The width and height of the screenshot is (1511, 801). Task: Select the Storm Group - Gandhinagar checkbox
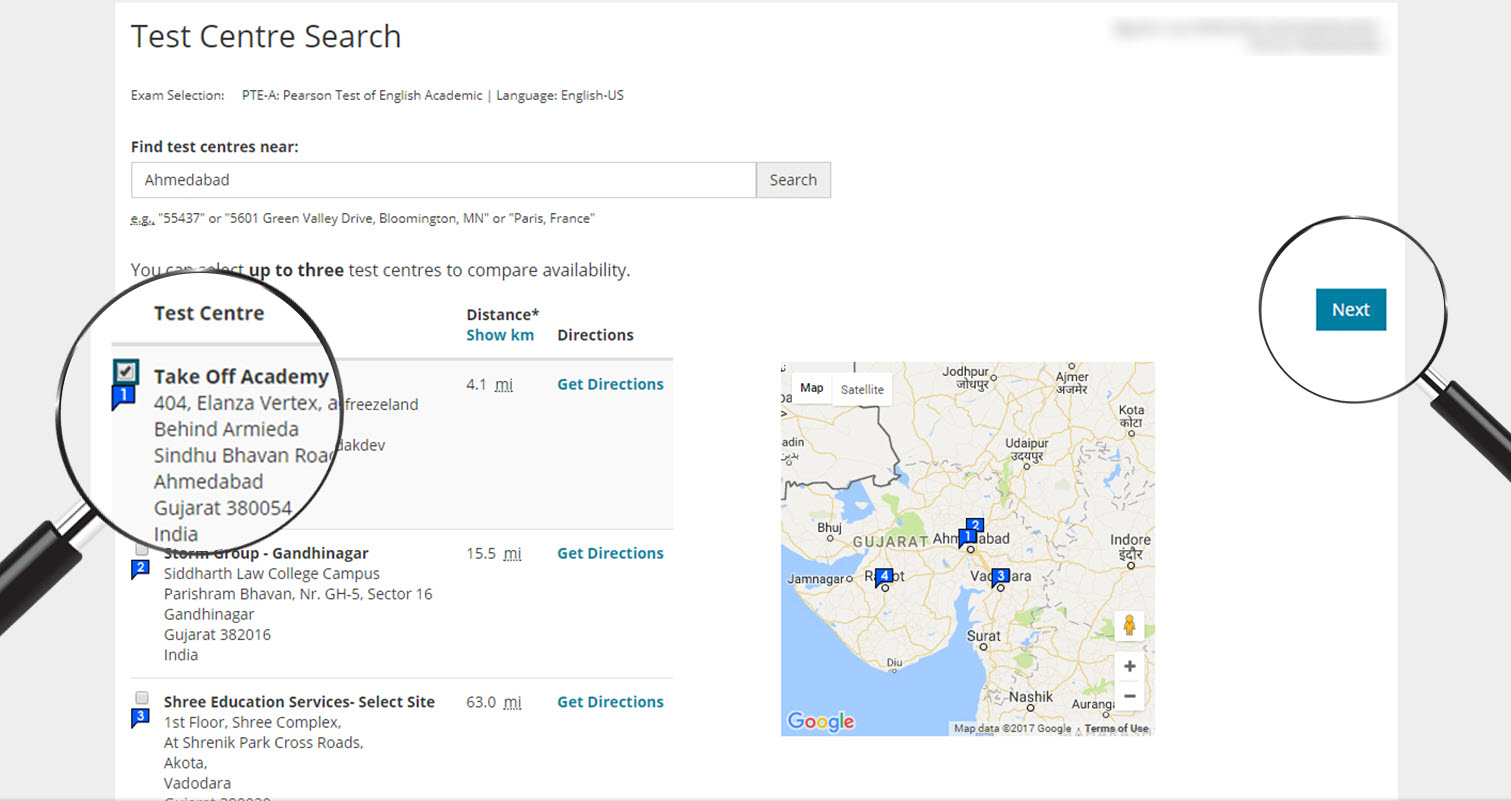tap(142, 549)
